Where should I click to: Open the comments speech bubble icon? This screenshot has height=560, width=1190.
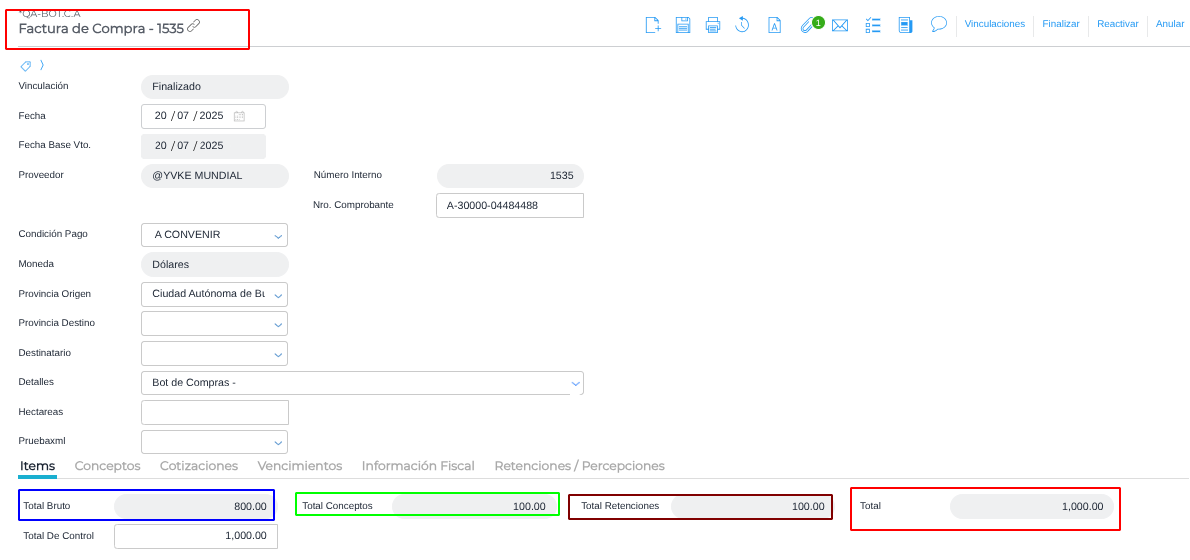pyautogui.click(x=938, y=24)
